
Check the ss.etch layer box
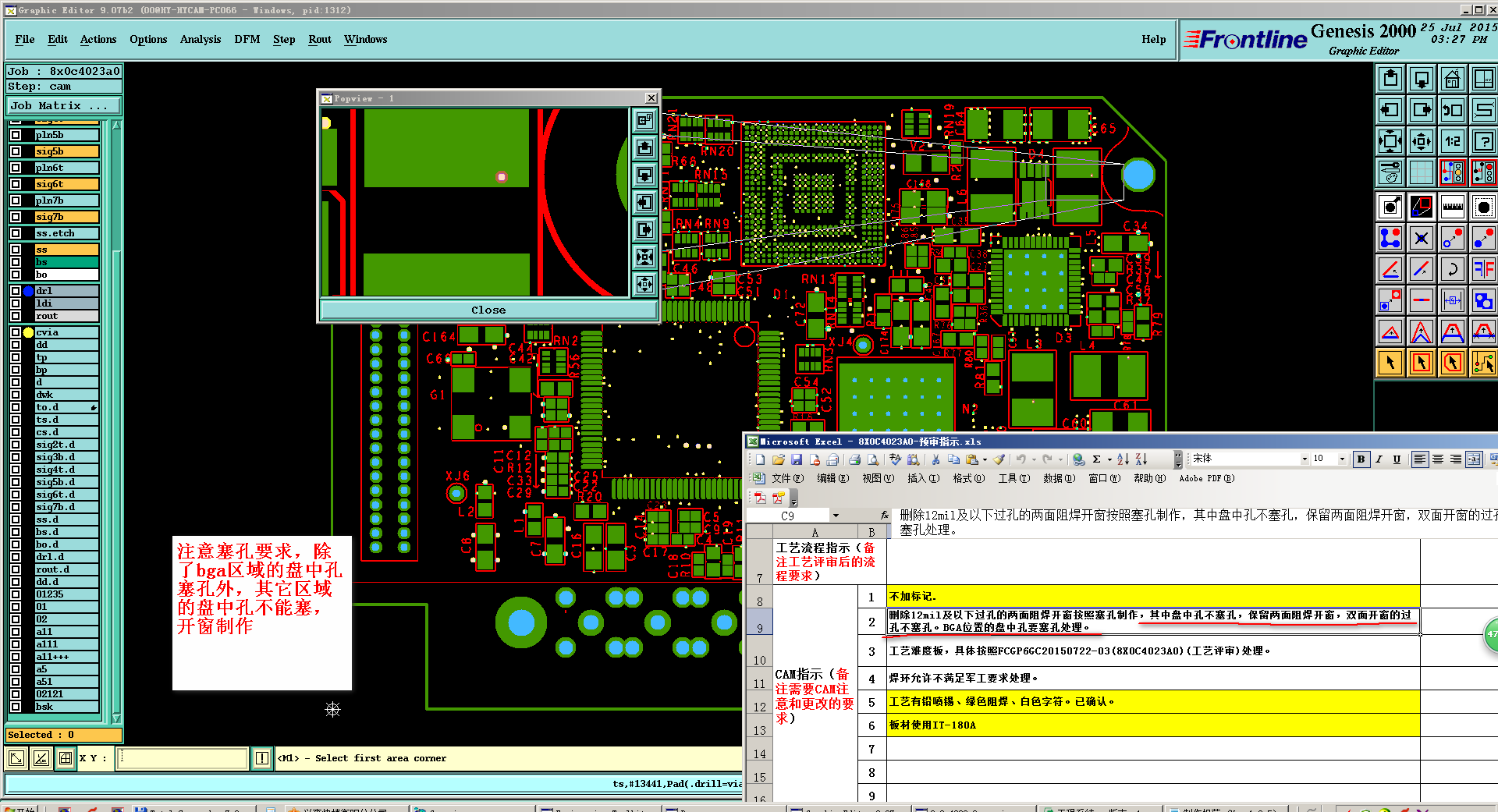pyautogui.click(x=16, y=233)
